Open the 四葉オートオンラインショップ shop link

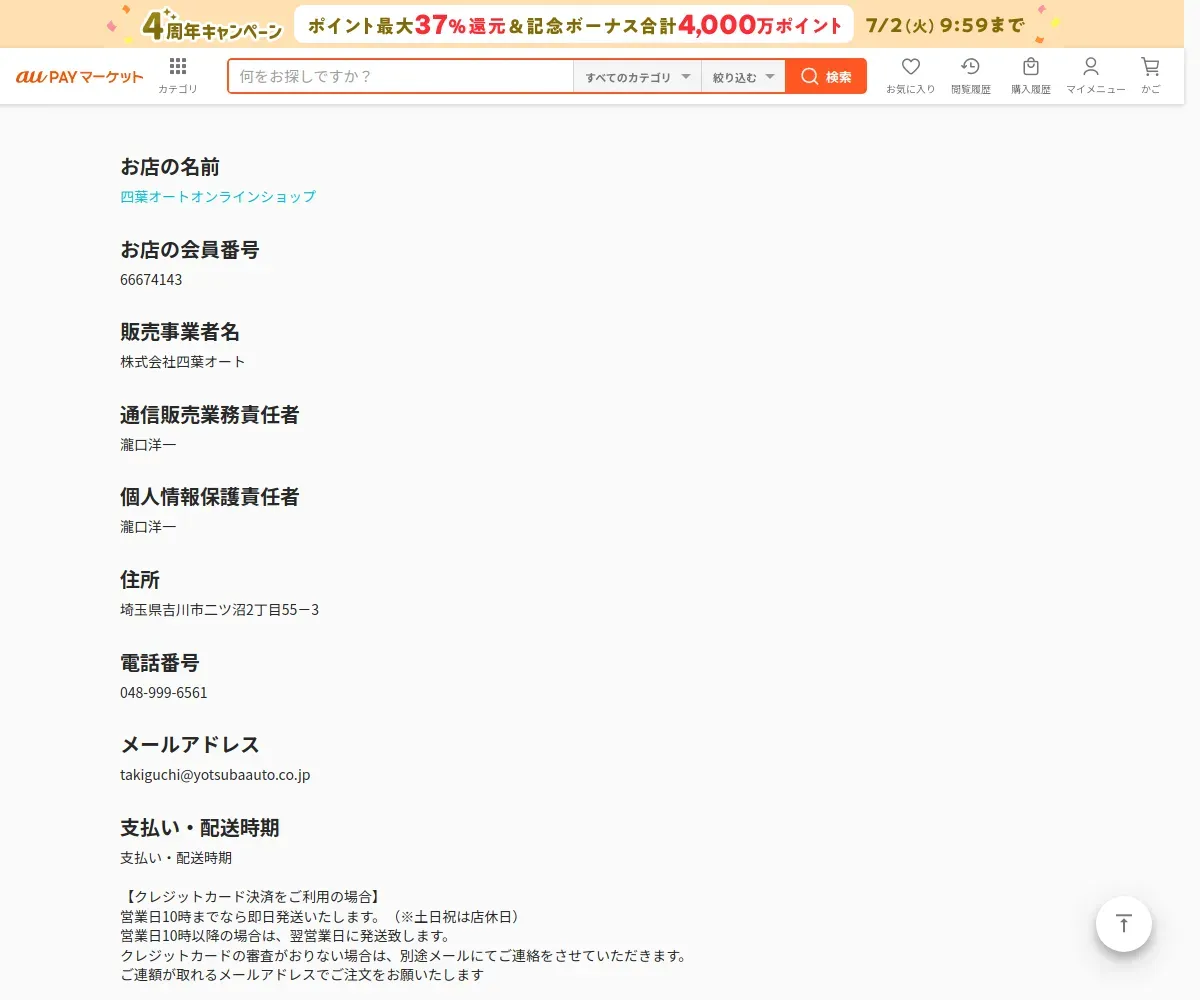point(218,197)
